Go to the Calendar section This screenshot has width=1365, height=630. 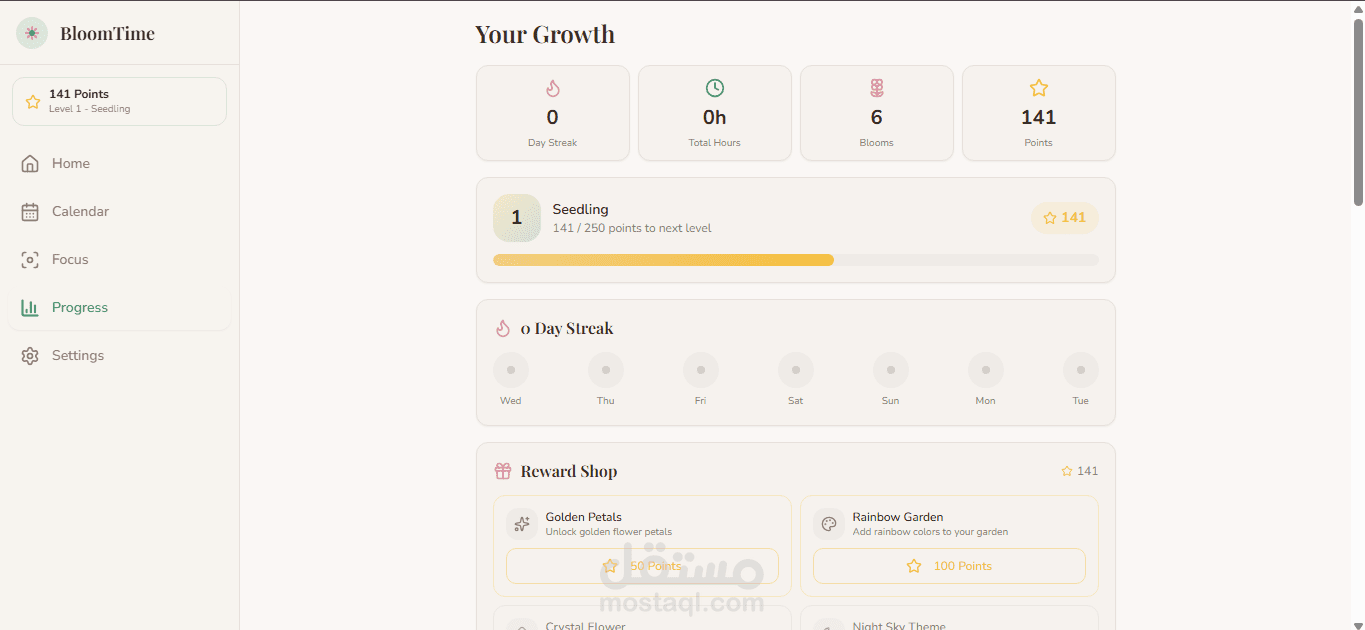tap(80, 212)
